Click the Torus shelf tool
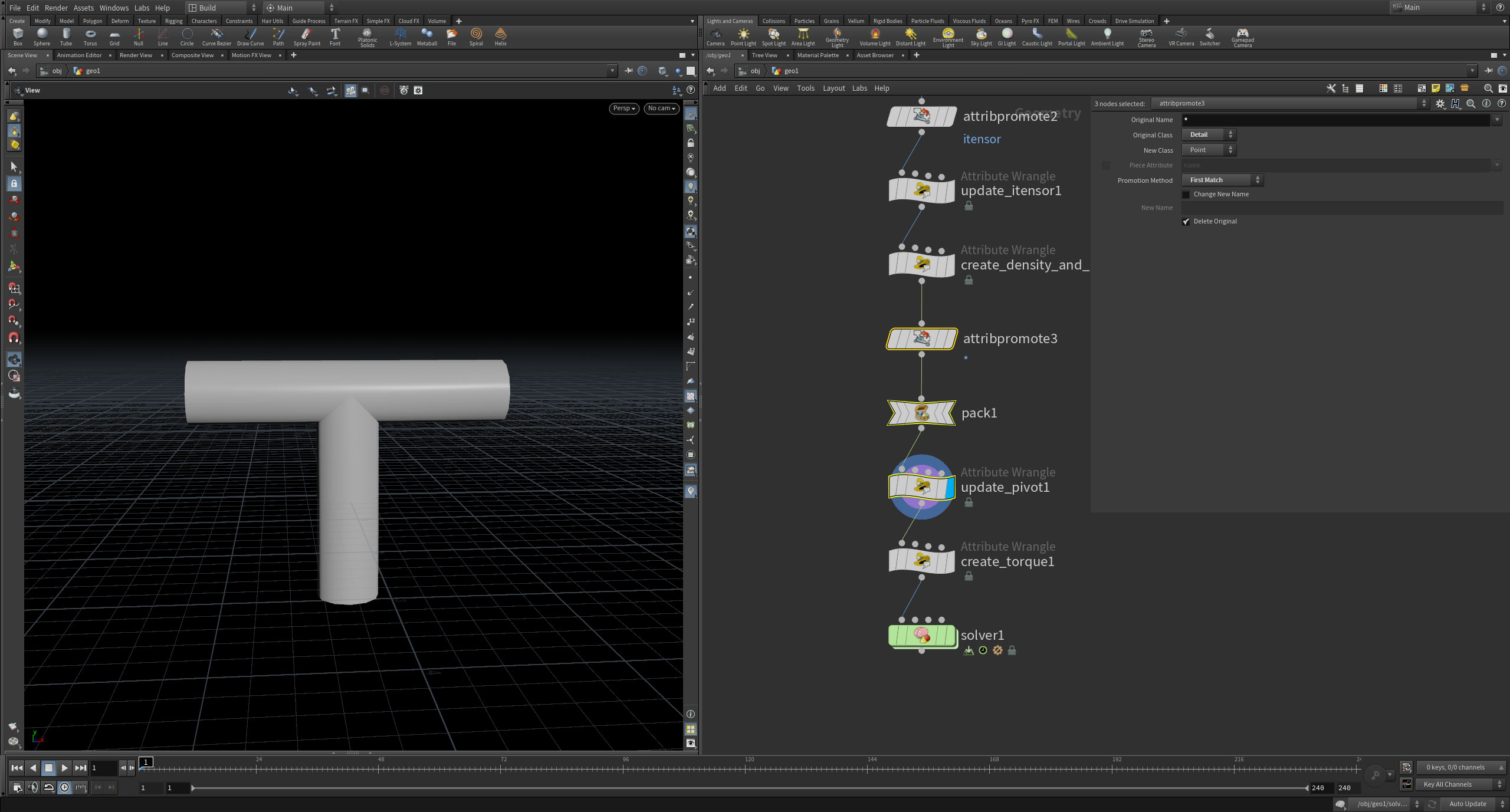The image size is (1510, 812). point(90,37)
